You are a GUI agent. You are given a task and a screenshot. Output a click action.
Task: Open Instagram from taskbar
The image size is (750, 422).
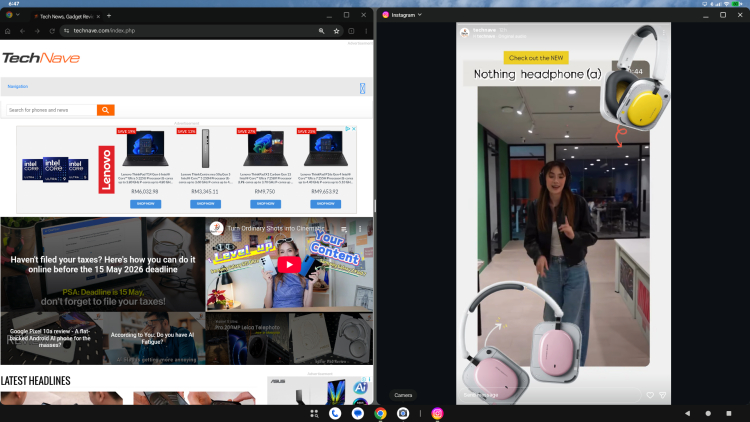click(437, 414)
